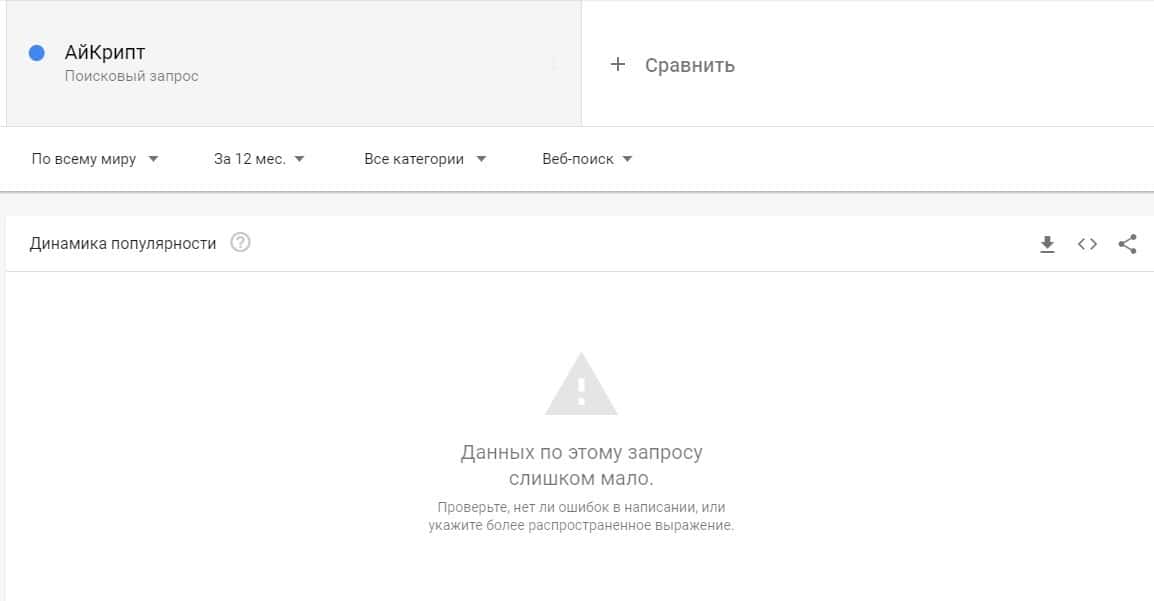Click the Данных по этому запросу message
This screenshot has width=1154, height=601.
pos(581,465)
